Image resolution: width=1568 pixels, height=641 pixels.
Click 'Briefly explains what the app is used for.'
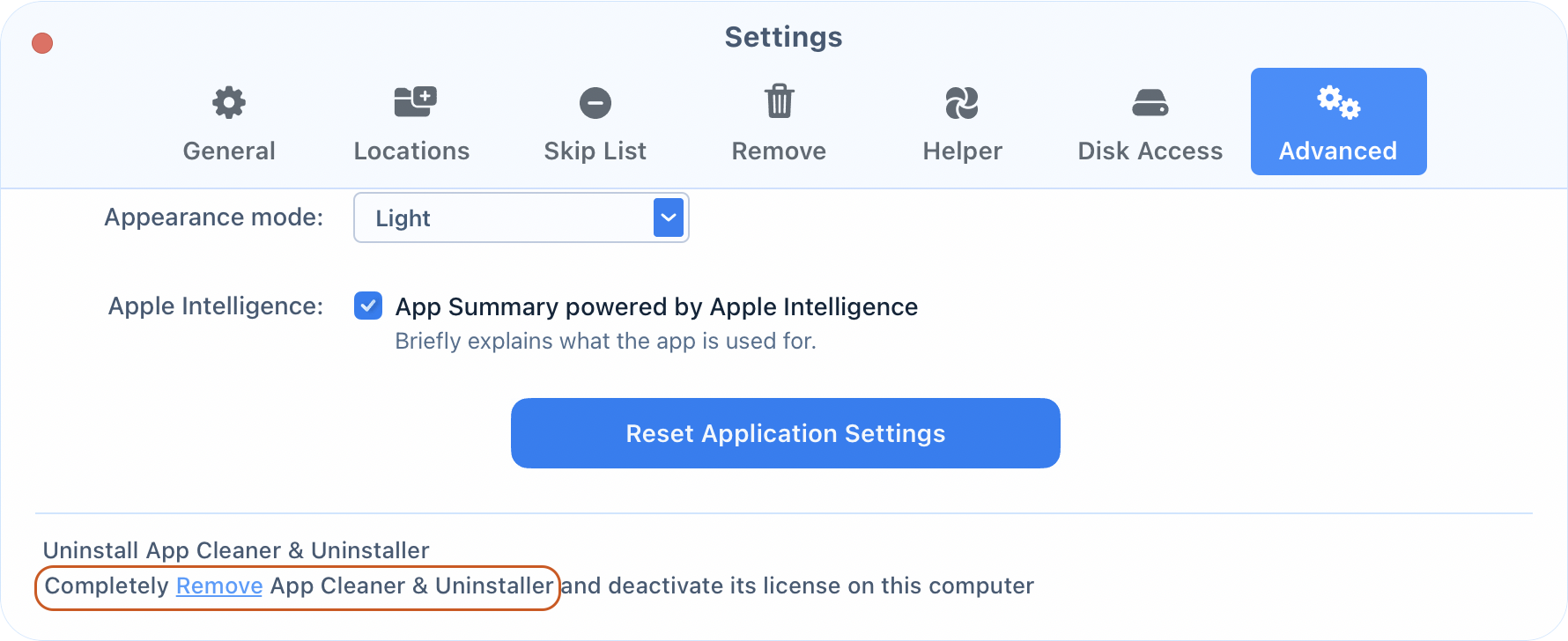(x=606, y=341)
